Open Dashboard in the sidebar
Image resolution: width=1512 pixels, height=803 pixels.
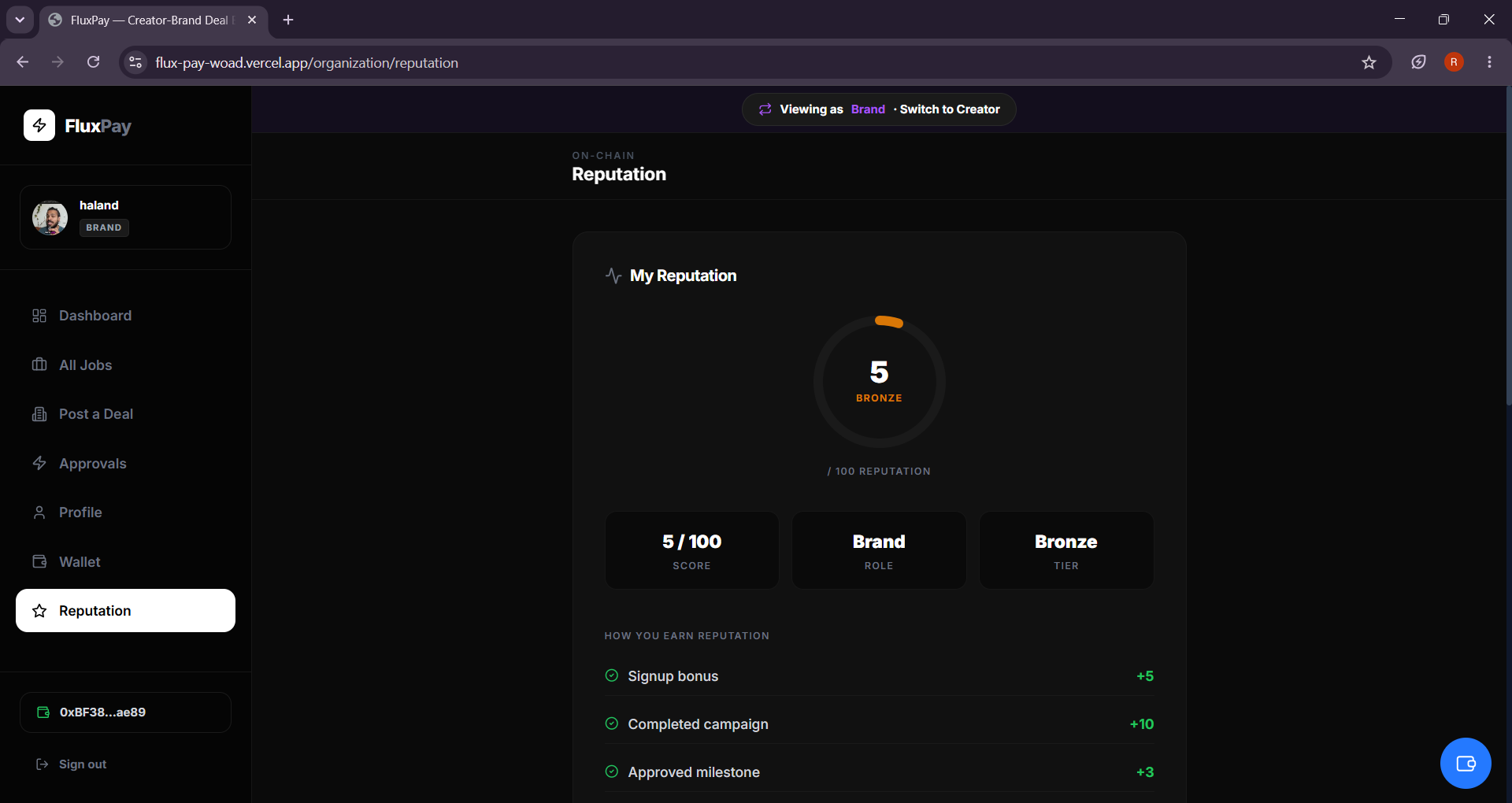(x=125, y=316)
